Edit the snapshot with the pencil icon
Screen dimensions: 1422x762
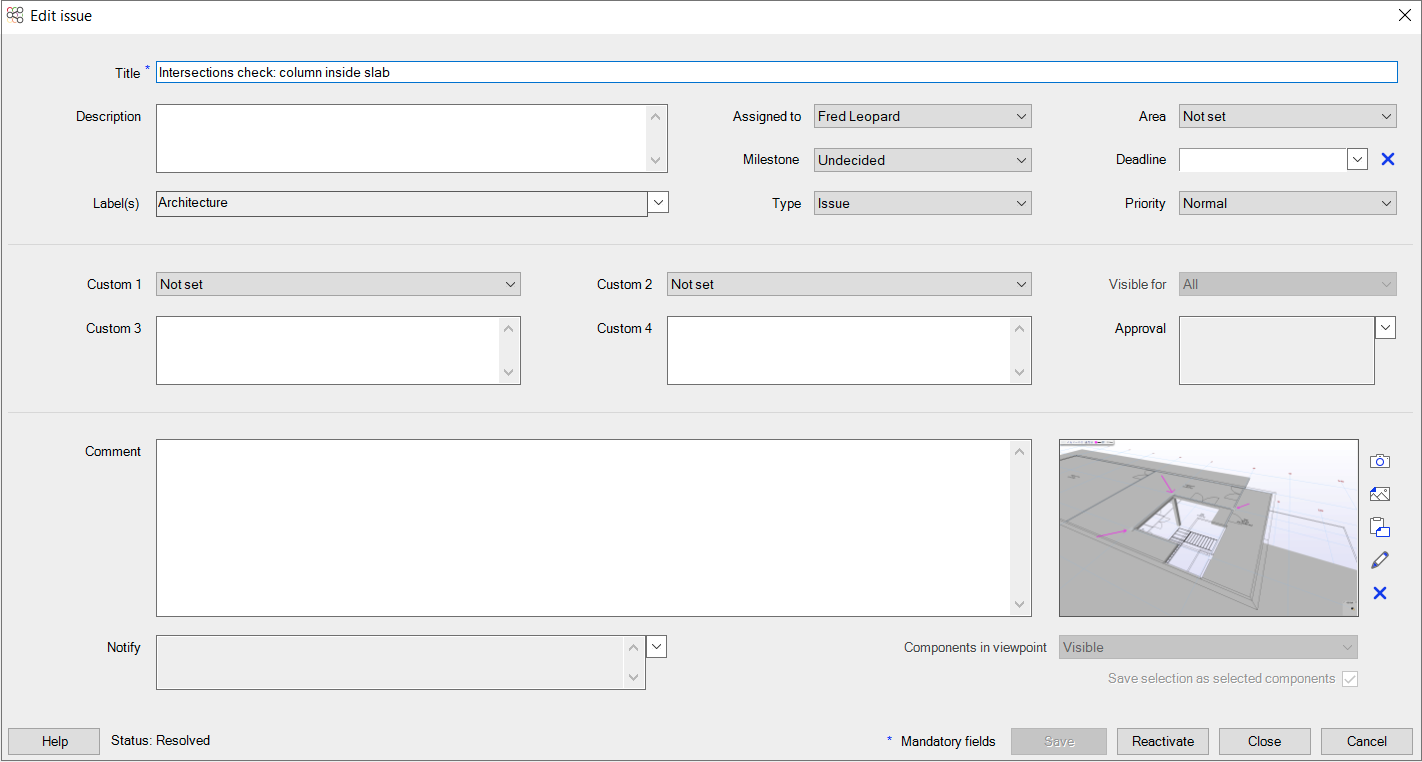(x=1380, y=560)
